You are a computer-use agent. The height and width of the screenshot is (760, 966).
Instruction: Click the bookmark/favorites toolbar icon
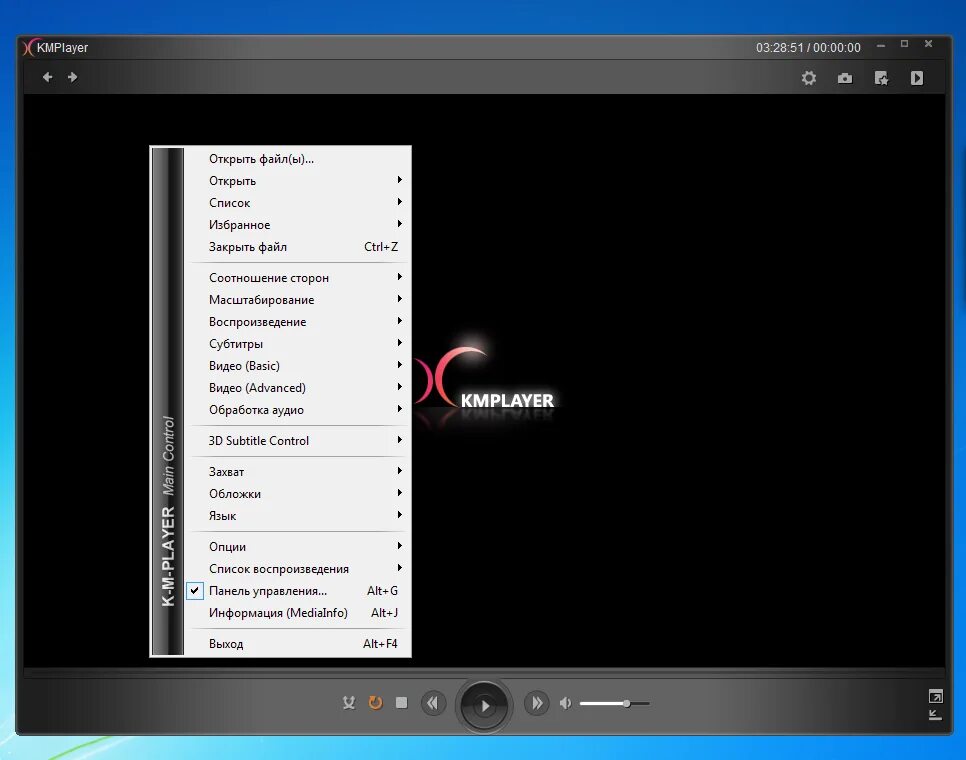[881, 77]
